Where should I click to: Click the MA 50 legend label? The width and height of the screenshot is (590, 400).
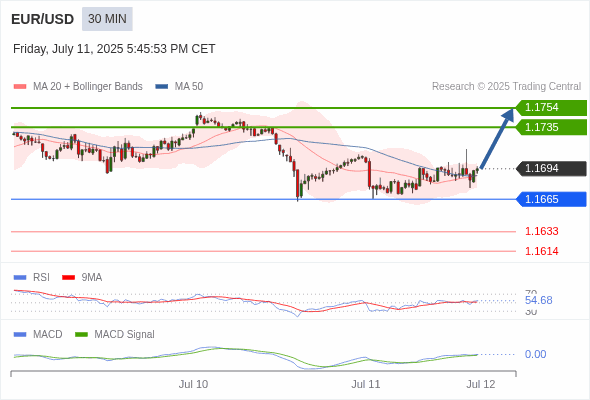click(189, 87)
